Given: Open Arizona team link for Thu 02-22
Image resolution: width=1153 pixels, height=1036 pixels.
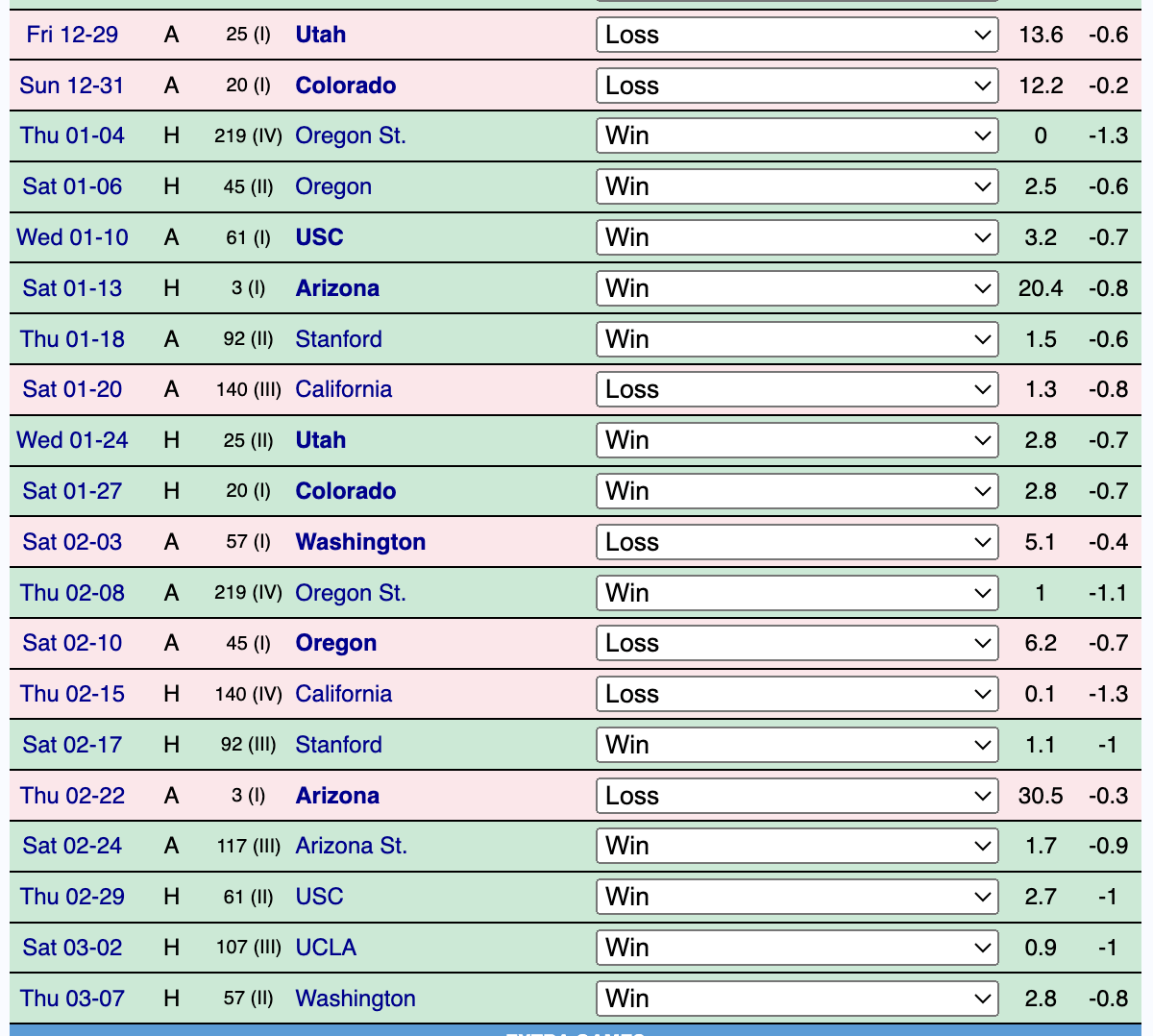Looking at the screenshot, I should pyautogui.click(x=337, y=796).
